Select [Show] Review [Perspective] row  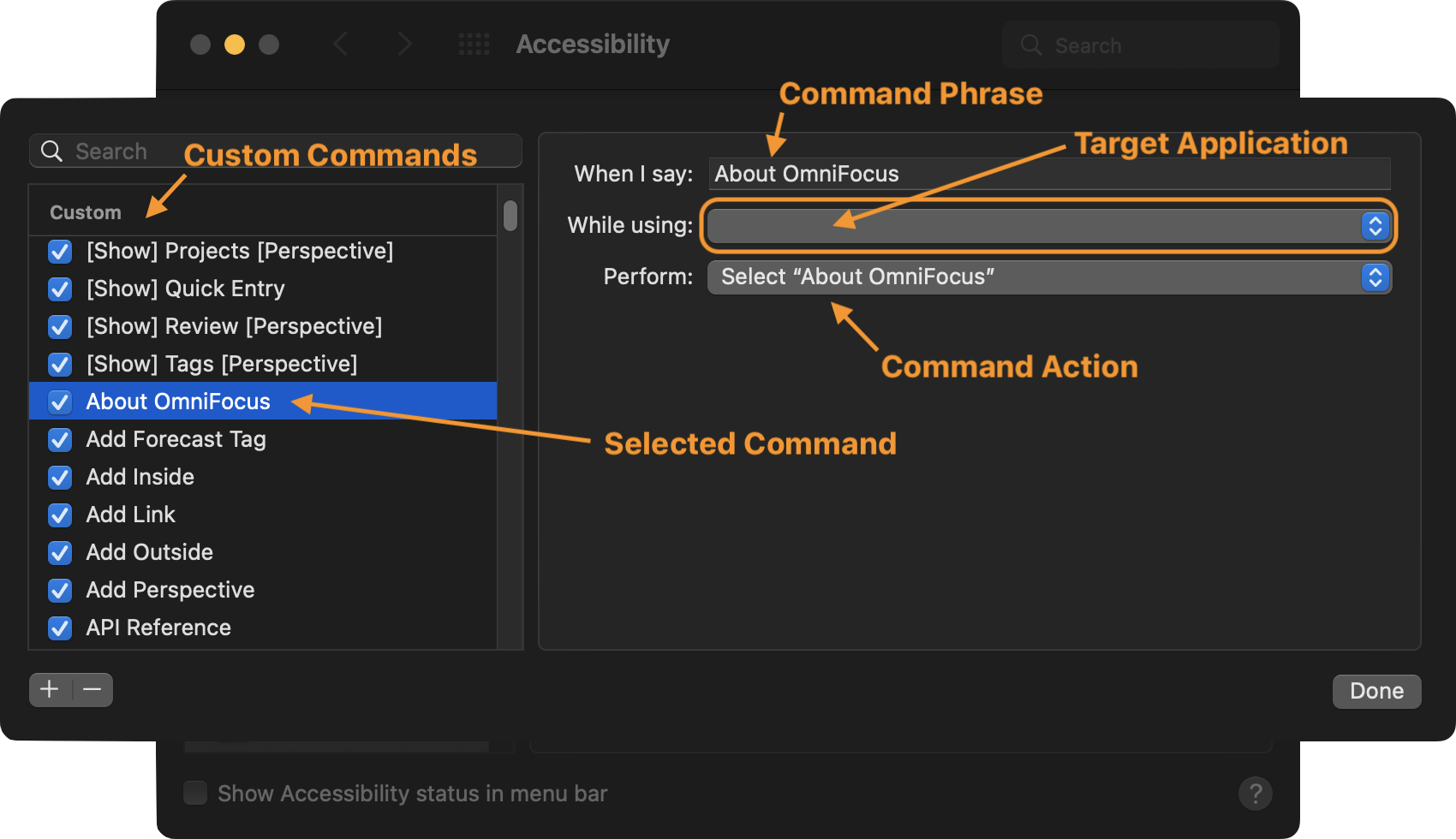point(263,326)
